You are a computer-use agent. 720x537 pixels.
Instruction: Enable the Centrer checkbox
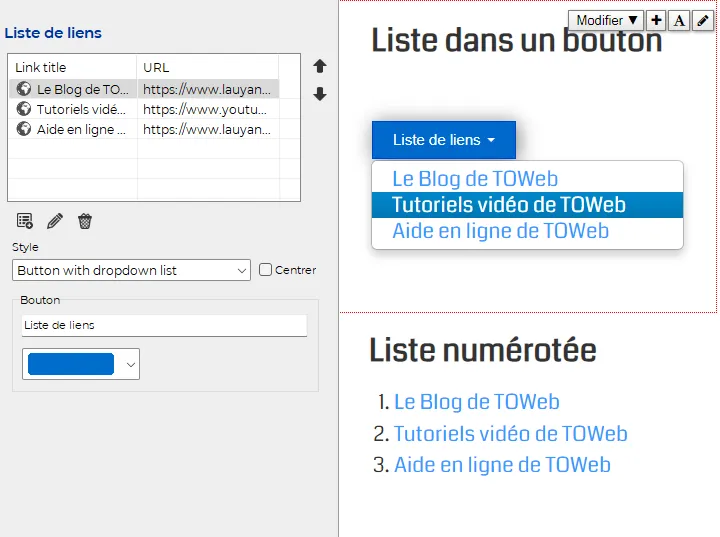pos(265,270)
